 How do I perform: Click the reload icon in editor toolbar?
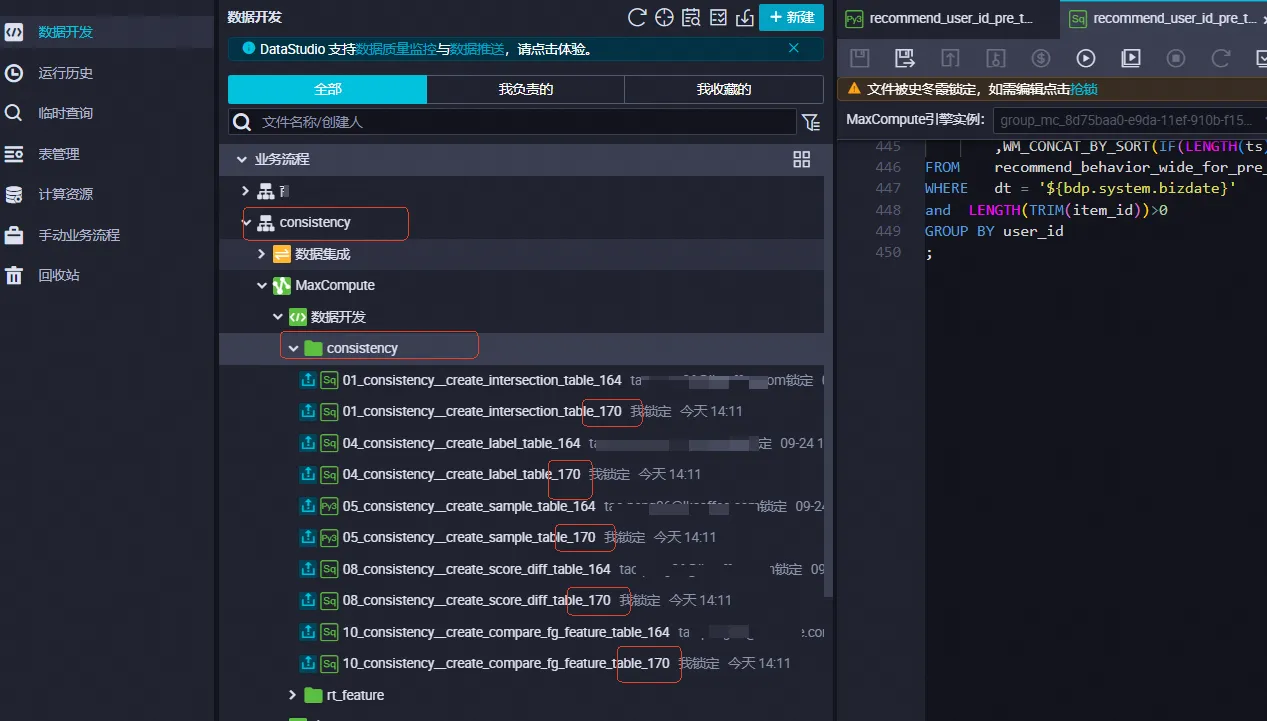(1221, 58)
